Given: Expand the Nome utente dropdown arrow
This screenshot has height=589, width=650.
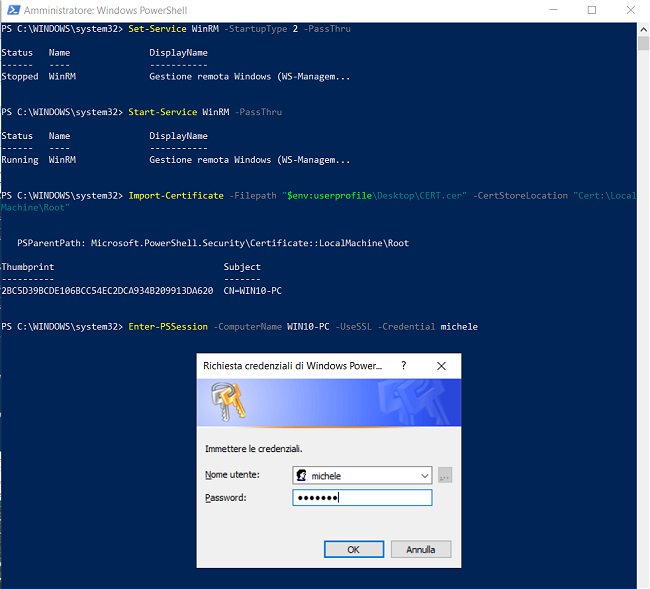Looking at the screenshot, I should click(x=424, y=476).
